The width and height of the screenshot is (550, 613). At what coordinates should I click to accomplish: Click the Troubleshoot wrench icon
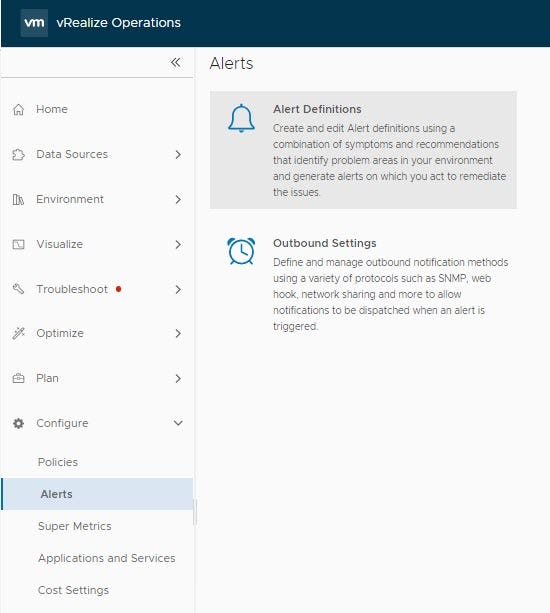[x=18, y=289]
